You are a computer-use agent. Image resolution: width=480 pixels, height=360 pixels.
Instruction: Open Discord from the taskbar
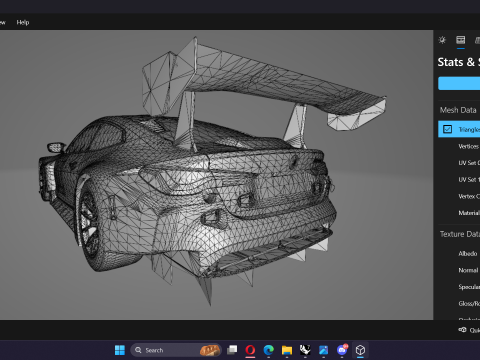click(x=342, y=350)
